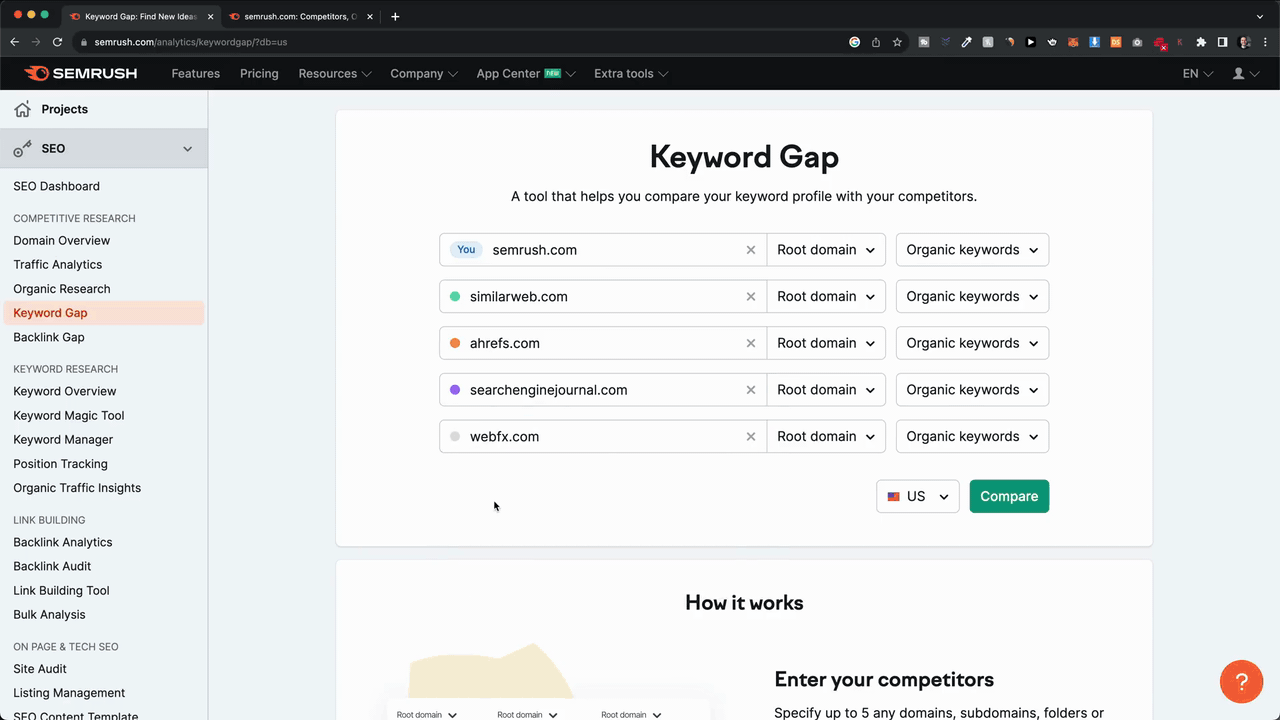
Task: Bookmark this page with the star icon
Action: click(x=897, y=42)
